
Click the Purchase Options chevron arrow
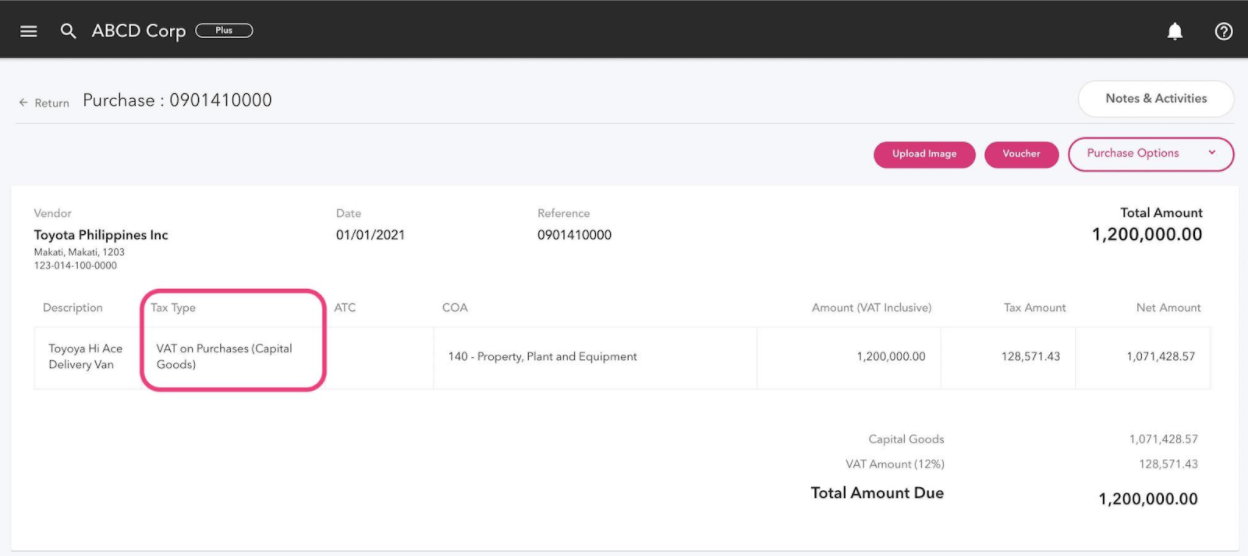1212,153
